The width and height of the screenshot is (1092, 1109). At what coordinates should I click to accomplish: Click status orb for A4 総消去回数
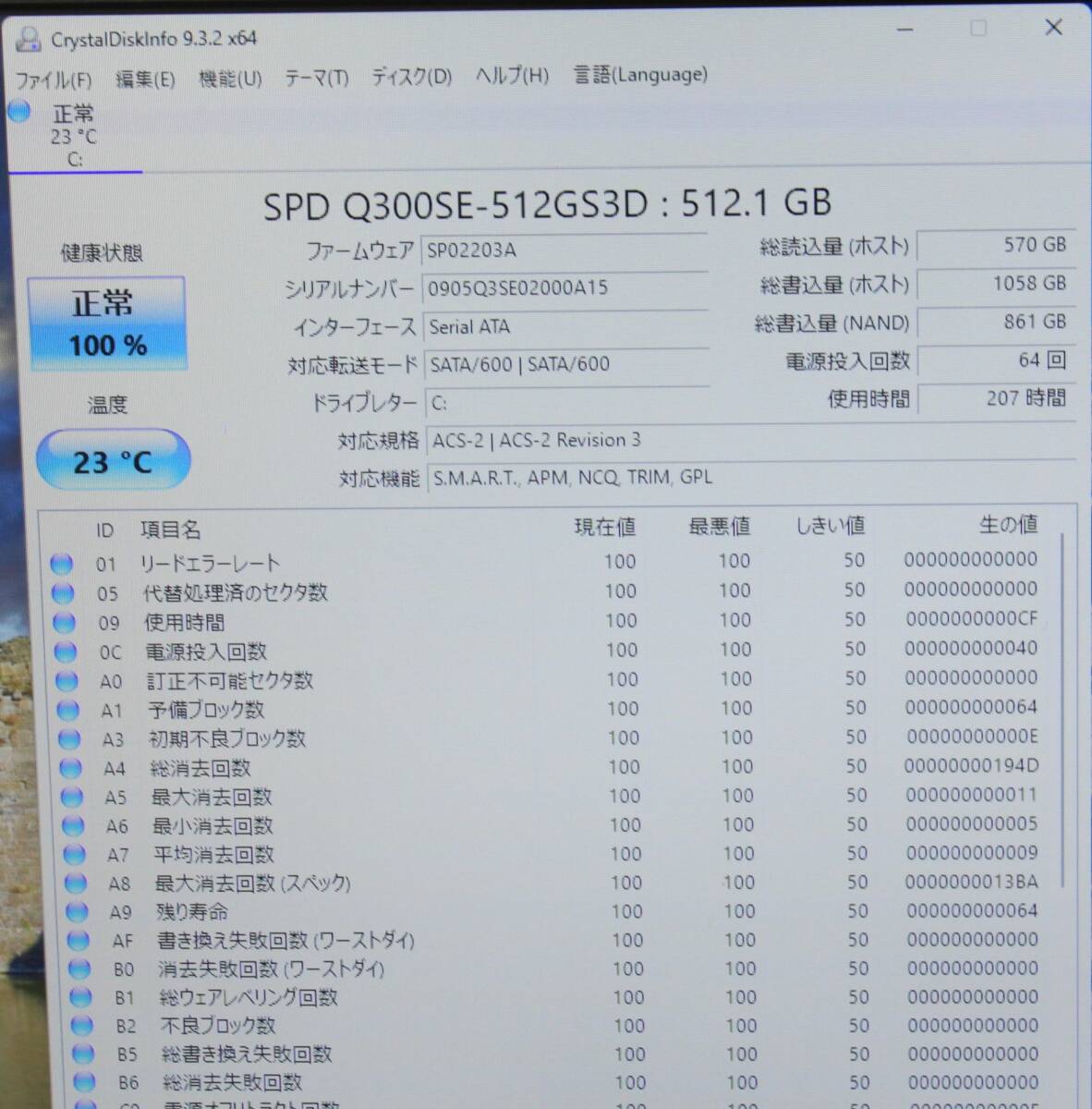click(x=70, y=768)
